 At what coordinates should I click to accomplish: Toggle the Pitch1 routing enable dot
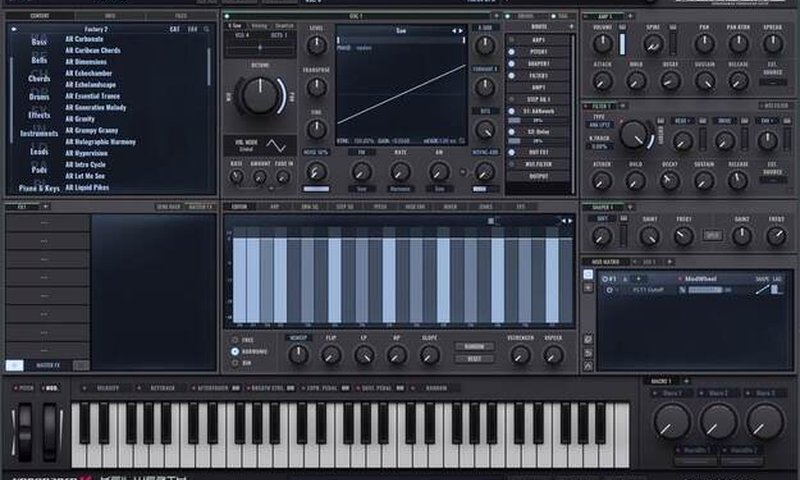[511, 52]
